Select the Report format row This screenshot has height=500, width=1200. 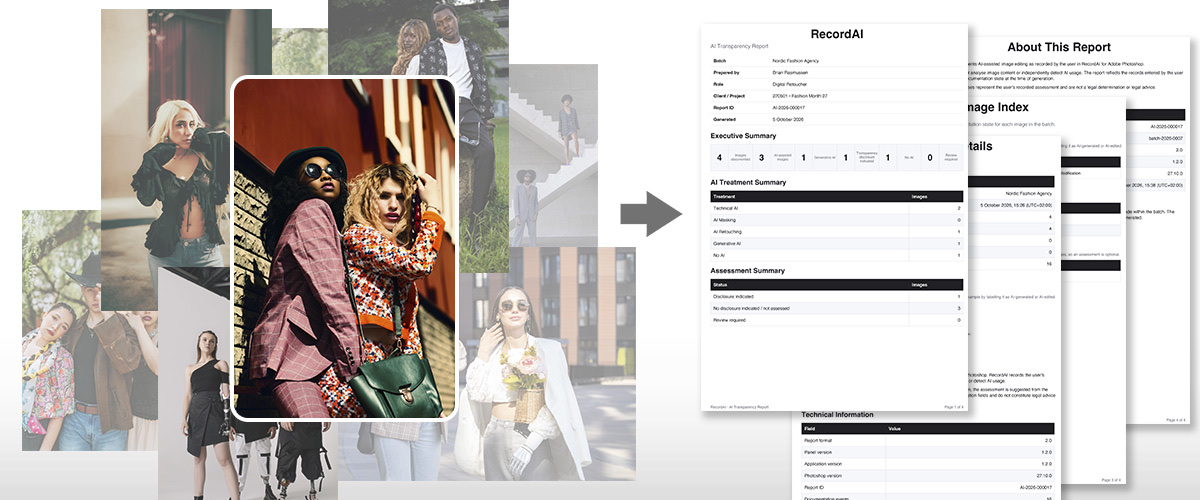click(x=928, y=440)
